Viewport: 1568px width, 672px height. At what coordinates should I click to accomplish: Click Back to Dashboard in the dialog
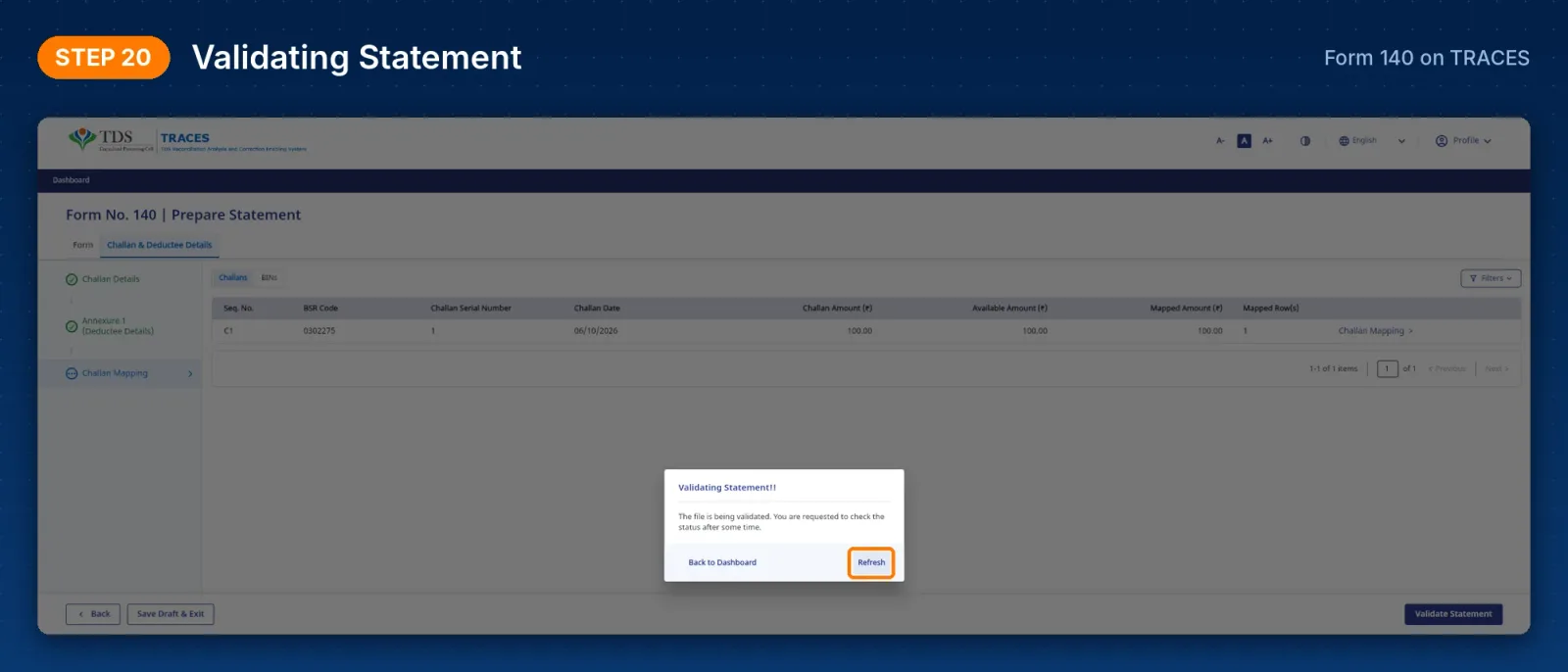tap(722, 562)
